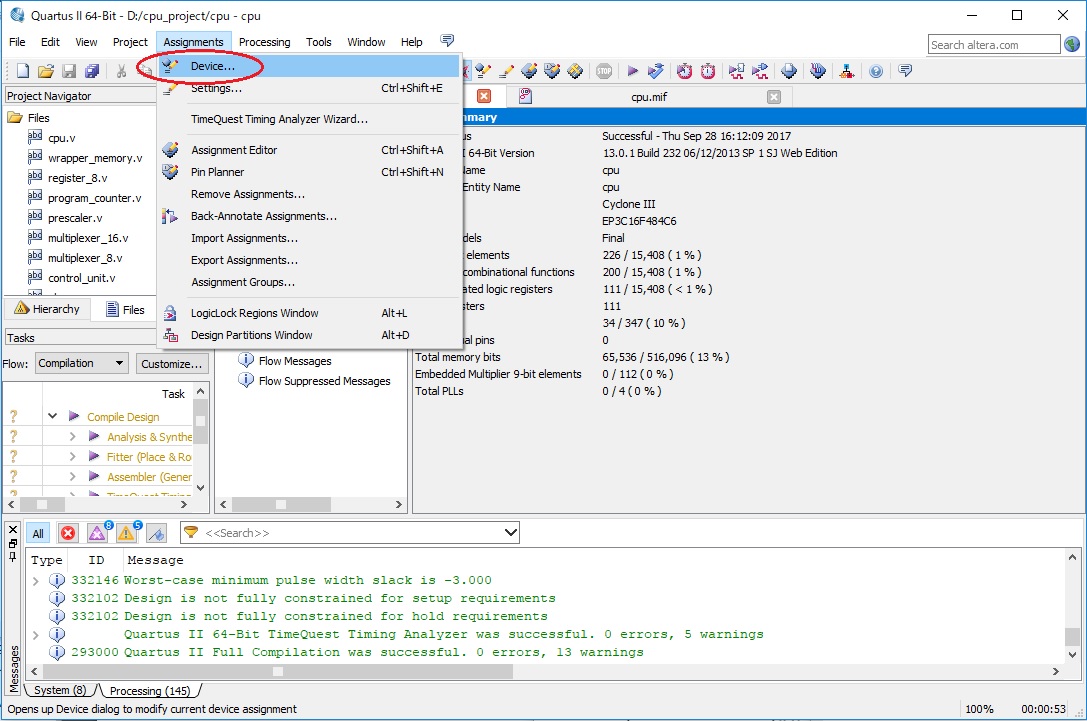Switch to the Files tab in Project Navigator

coord(125,309)
